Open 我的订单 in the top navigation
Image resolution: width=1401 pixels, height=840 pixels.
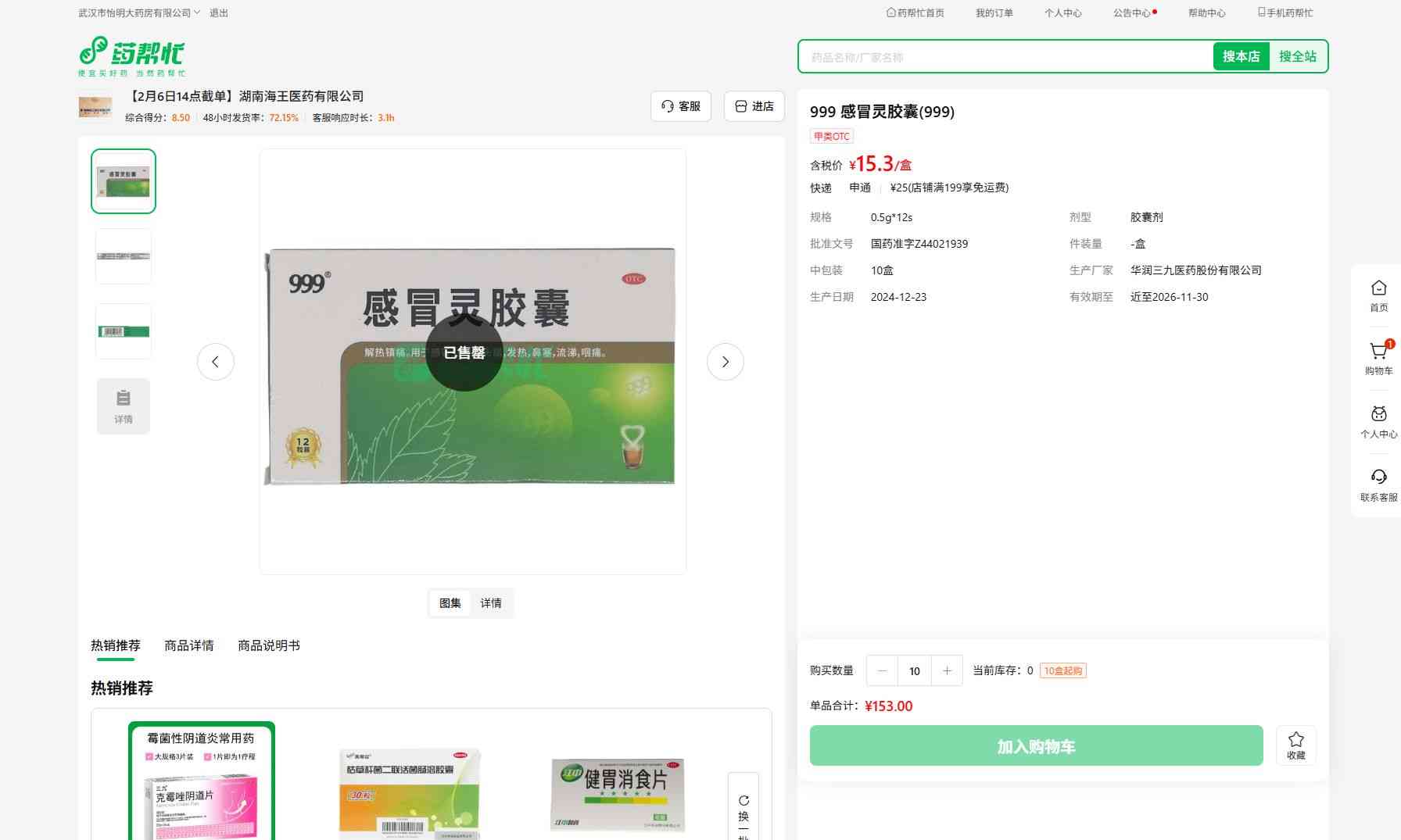994,13
